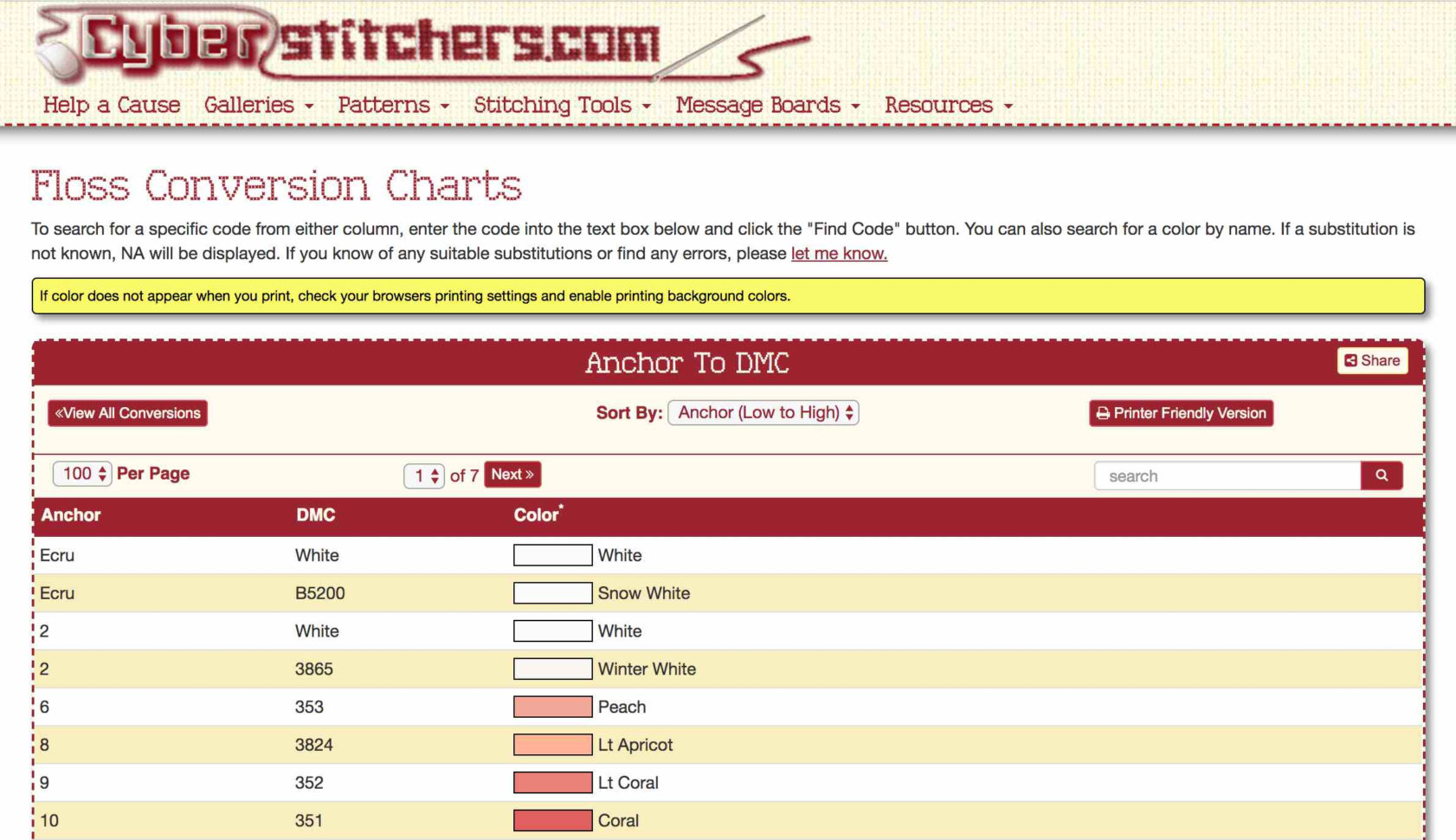The height and width of the screenshot is (840, 1456).
Task: Open the Printer Friendly Version
Action: click(x=1181, y=413)
